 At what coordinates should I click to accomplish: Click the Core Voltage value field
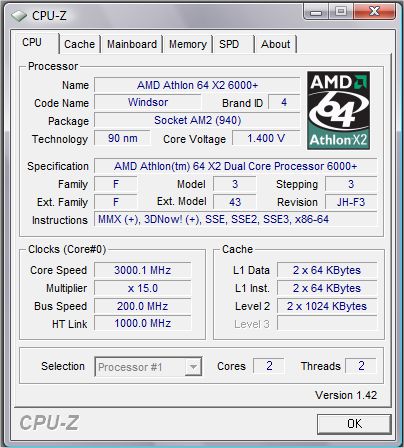click(266, 138)
